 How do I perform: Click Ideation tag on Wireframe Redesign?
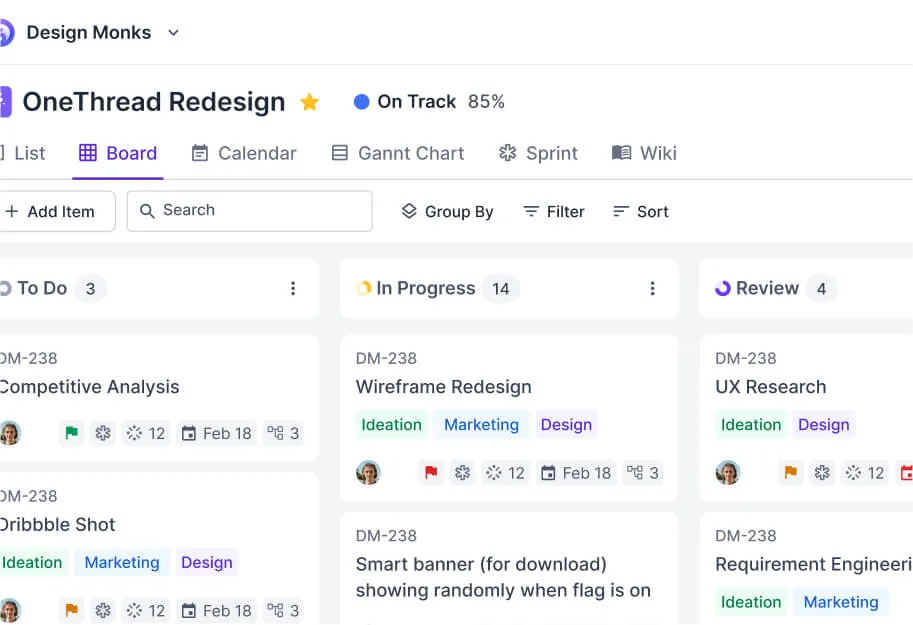point(391,425)
